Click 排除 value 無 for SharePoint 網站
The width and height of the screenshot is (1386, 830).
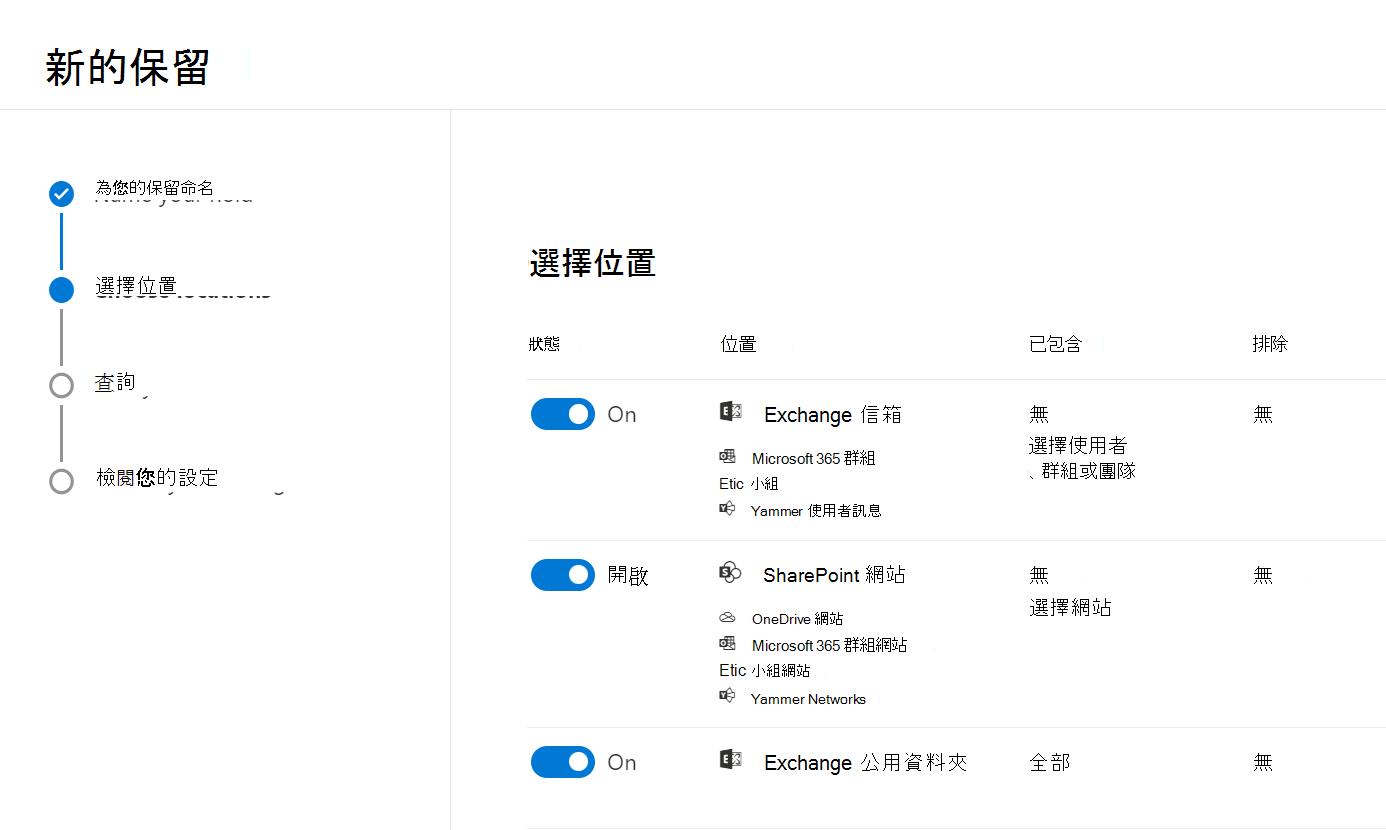tap(1263, 575)
